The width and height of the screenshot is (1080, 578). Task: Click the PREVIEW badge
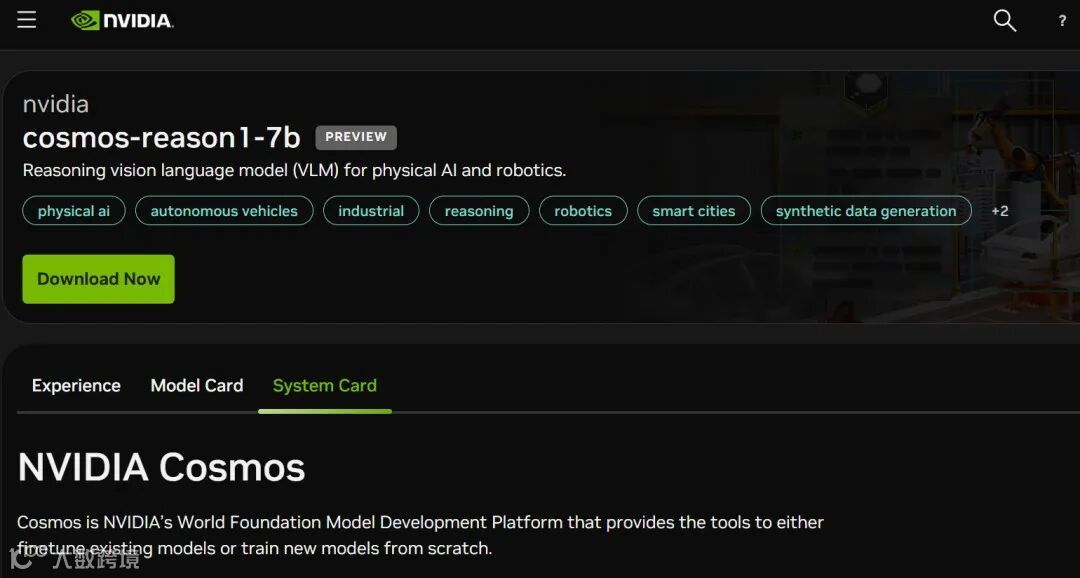356,137
